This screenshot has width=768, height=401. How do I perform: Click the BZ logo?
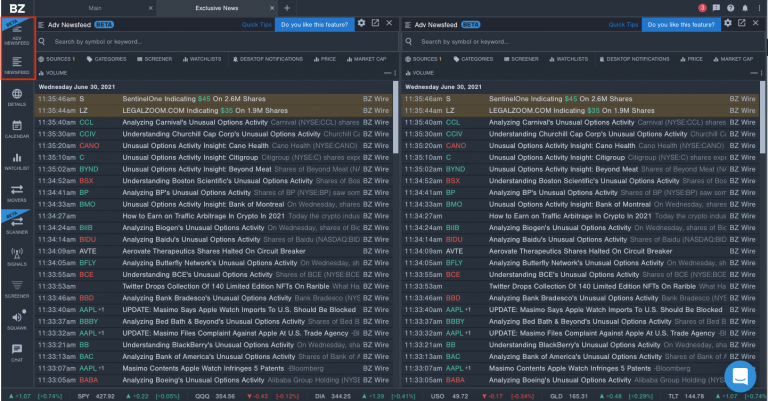tap(17, 8)
